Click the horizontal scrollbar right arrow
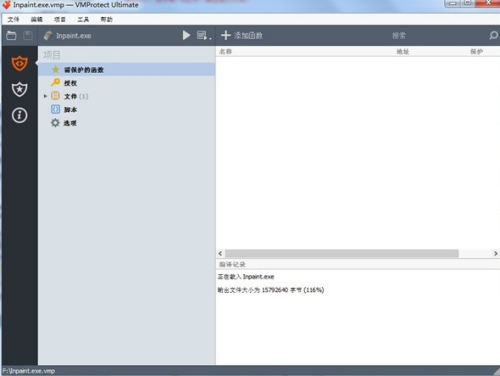500x376 pixels. coord(495,254)
